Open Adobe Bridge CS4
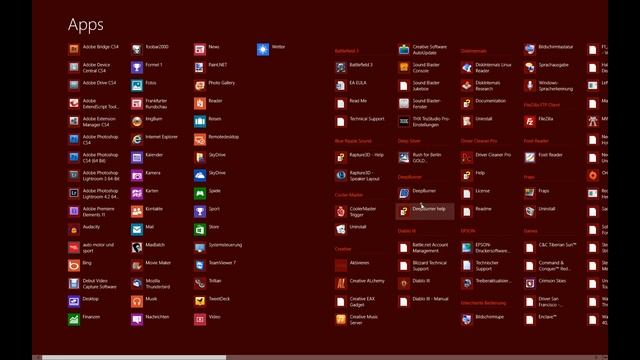640x360 pixels. 94,49
